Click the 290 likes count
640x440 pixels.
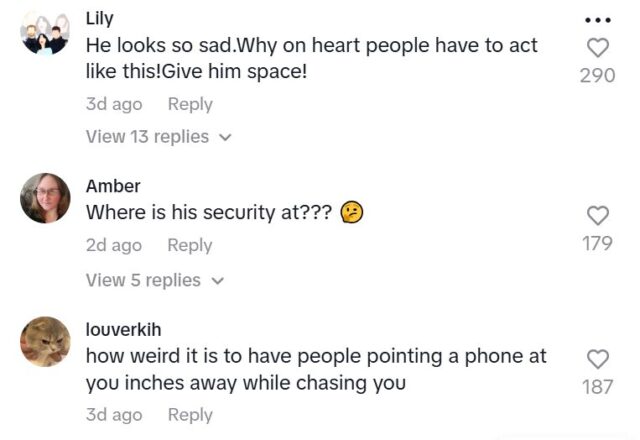click(x=597, y=75)
